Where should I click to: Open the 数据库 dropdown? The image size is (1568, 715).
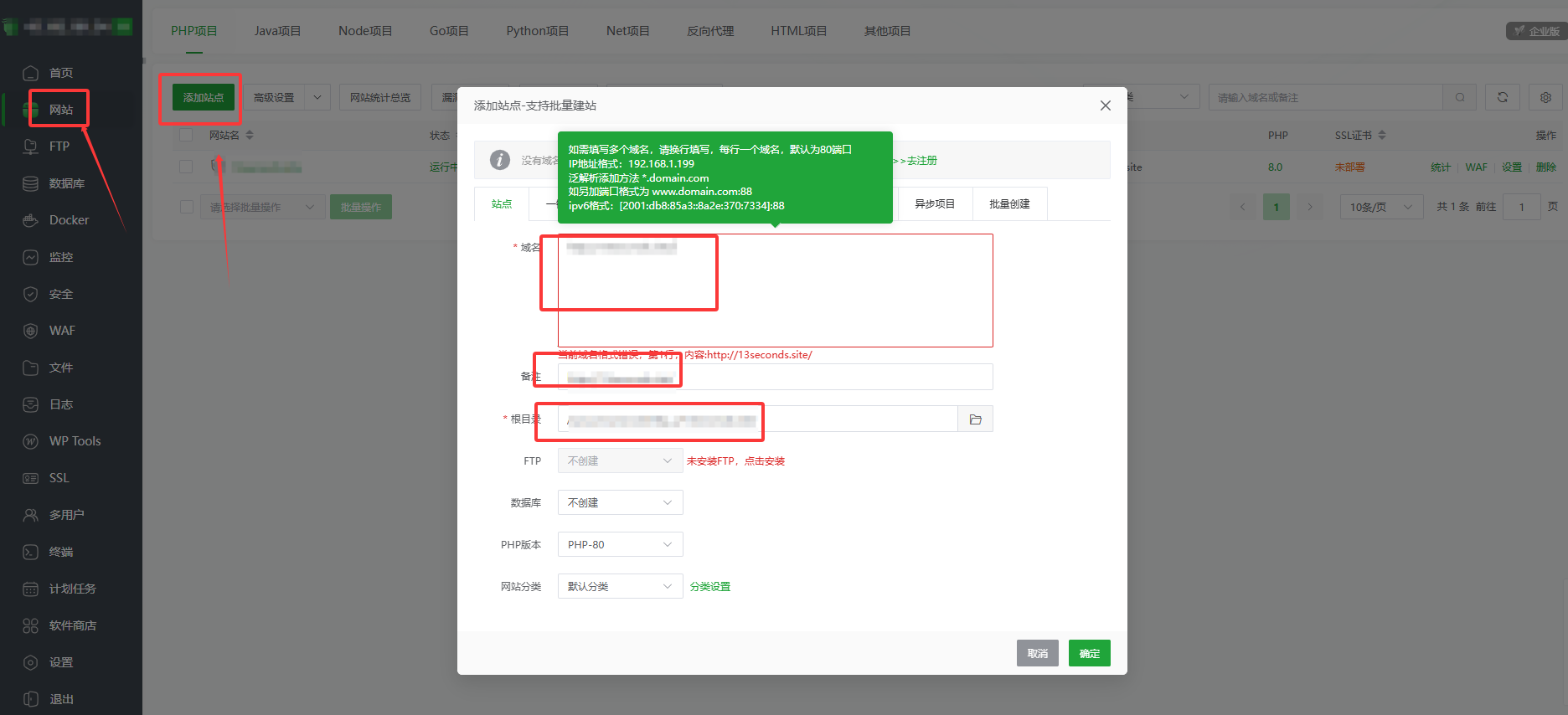point(620,502)
